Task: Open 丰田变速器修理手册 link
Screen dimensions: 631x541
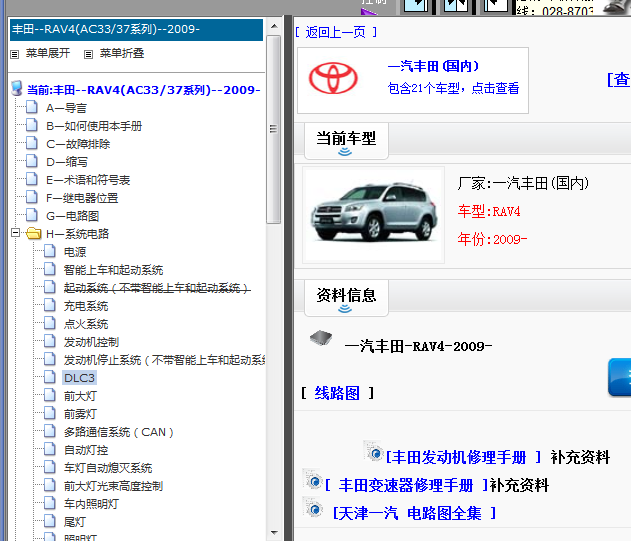Action: (x=406, y=485)
